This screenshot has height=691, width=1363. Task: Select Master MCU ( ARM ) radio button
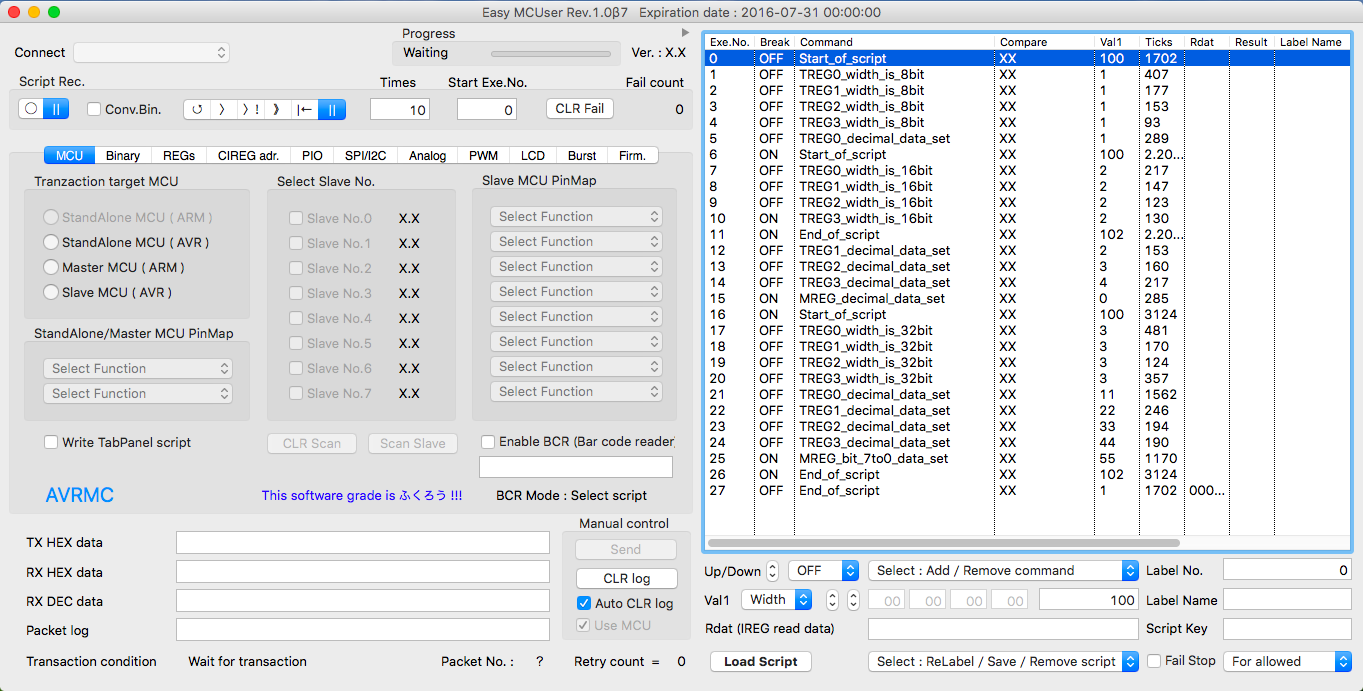pyautogui.click(x=51, y=267)
